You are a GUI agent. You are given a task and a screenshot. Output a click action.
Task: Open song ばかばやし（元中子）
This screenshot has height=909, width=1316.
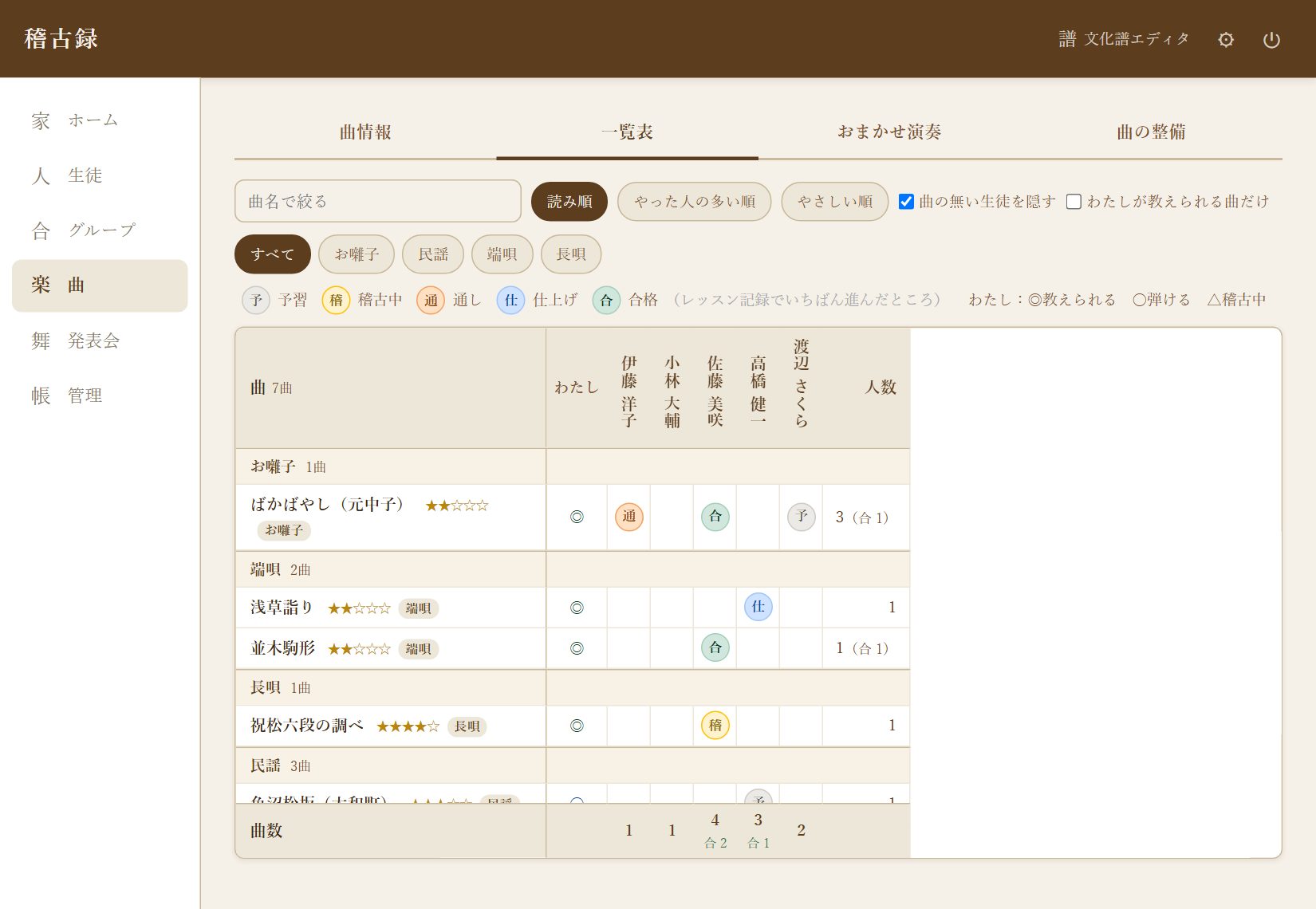[x=328, y=505]
